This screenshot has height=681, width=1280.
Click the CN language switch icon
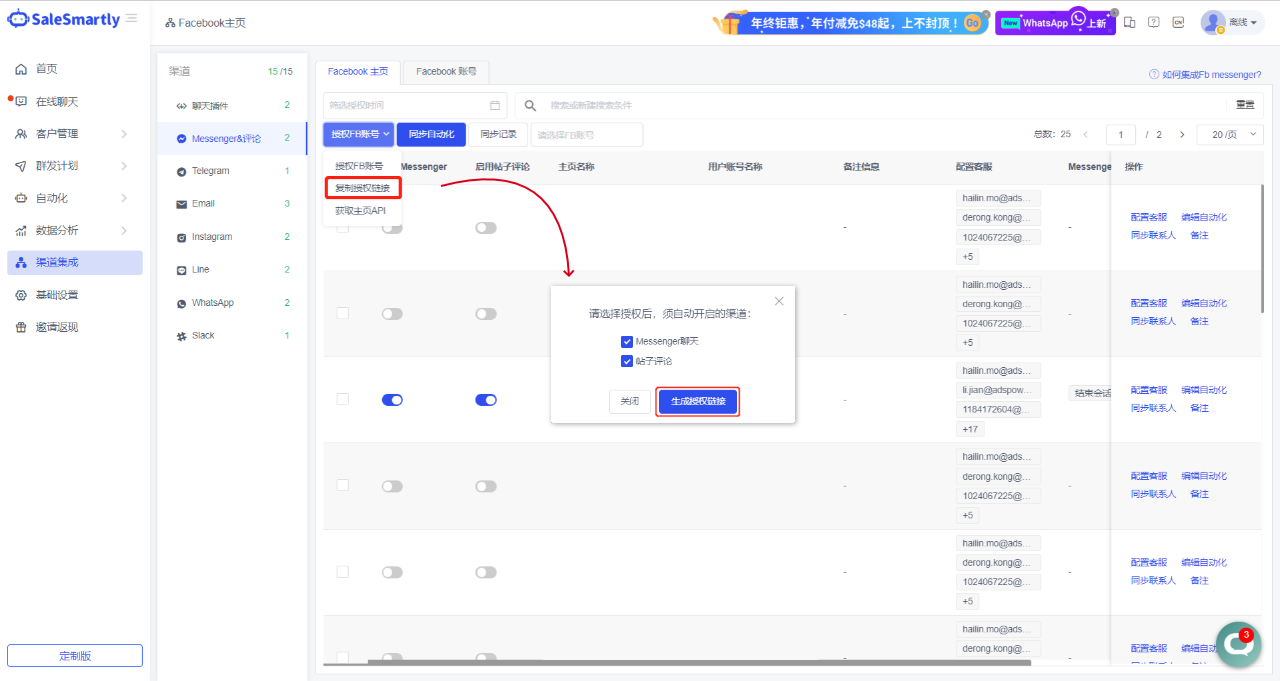point(1178,22)
